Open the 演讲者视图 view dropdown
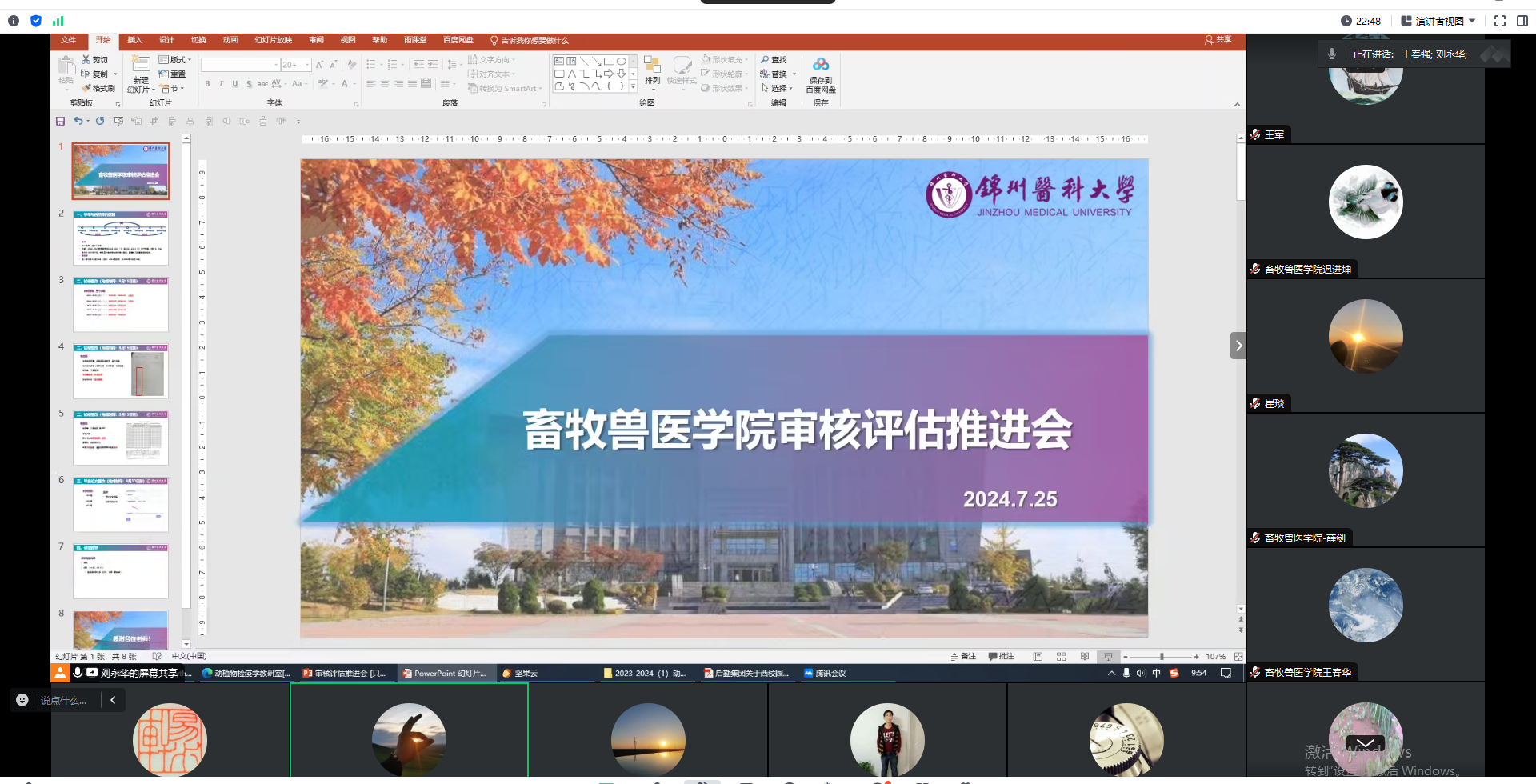The height and width of the screenshot is (784, 1536). tap(1438, 21)
